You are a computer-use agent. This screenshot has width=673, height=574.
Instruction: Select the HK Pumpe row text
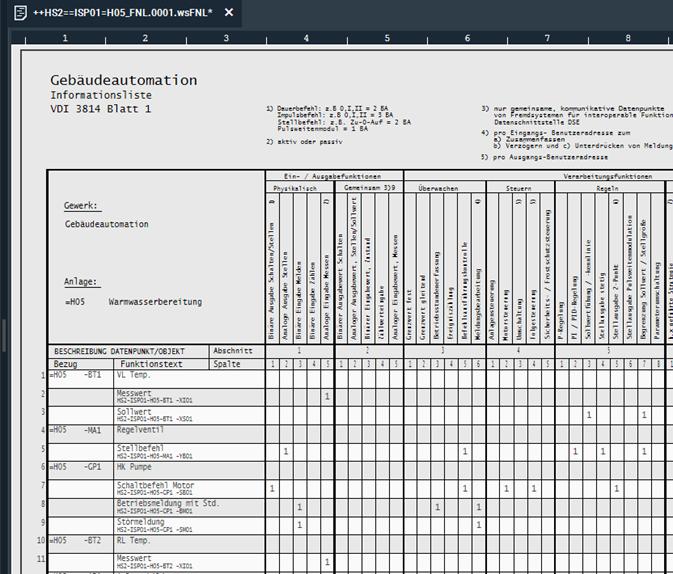pos(134,467)
